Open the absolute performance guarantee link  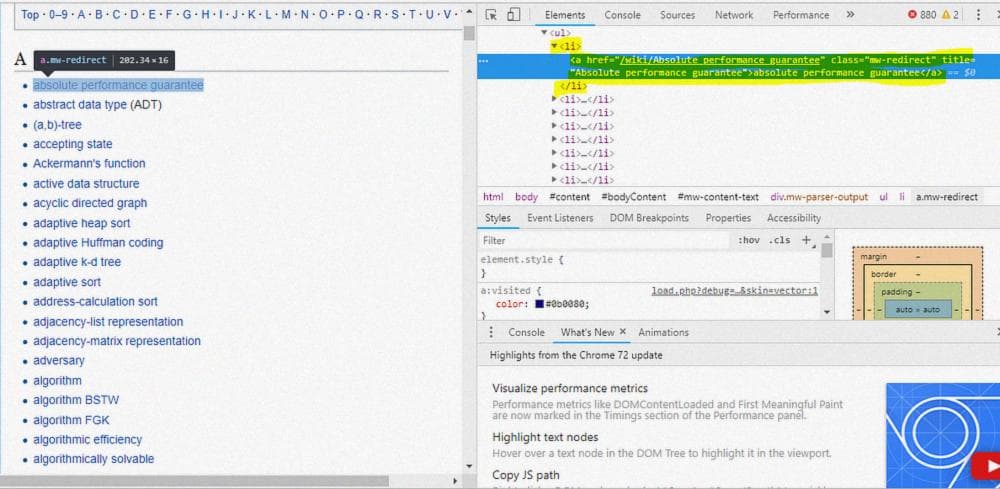118,85
